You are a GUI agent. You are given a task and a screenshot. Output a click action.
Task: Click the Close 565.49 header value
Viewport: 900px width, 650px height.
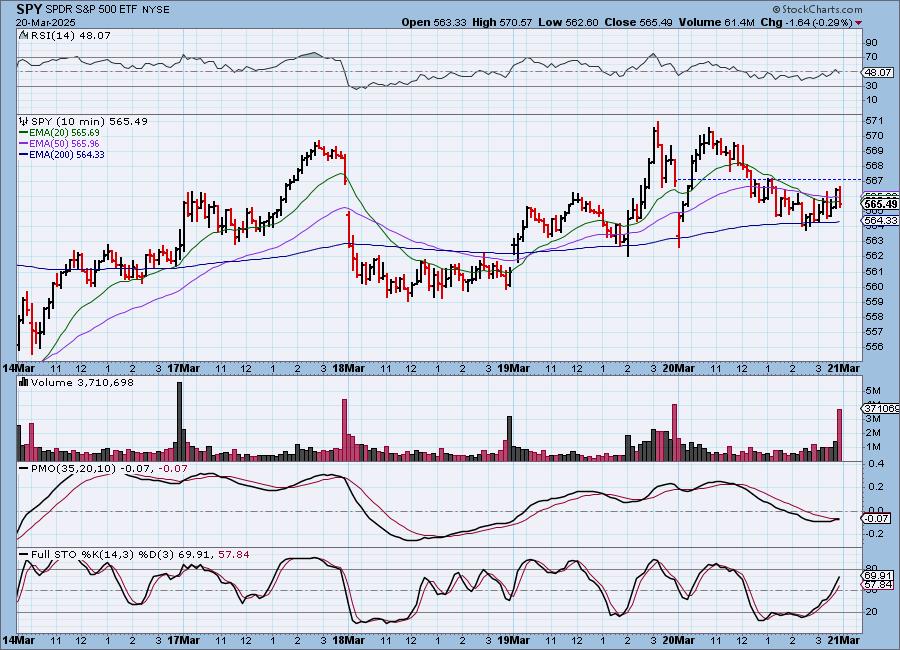point(639,22)
